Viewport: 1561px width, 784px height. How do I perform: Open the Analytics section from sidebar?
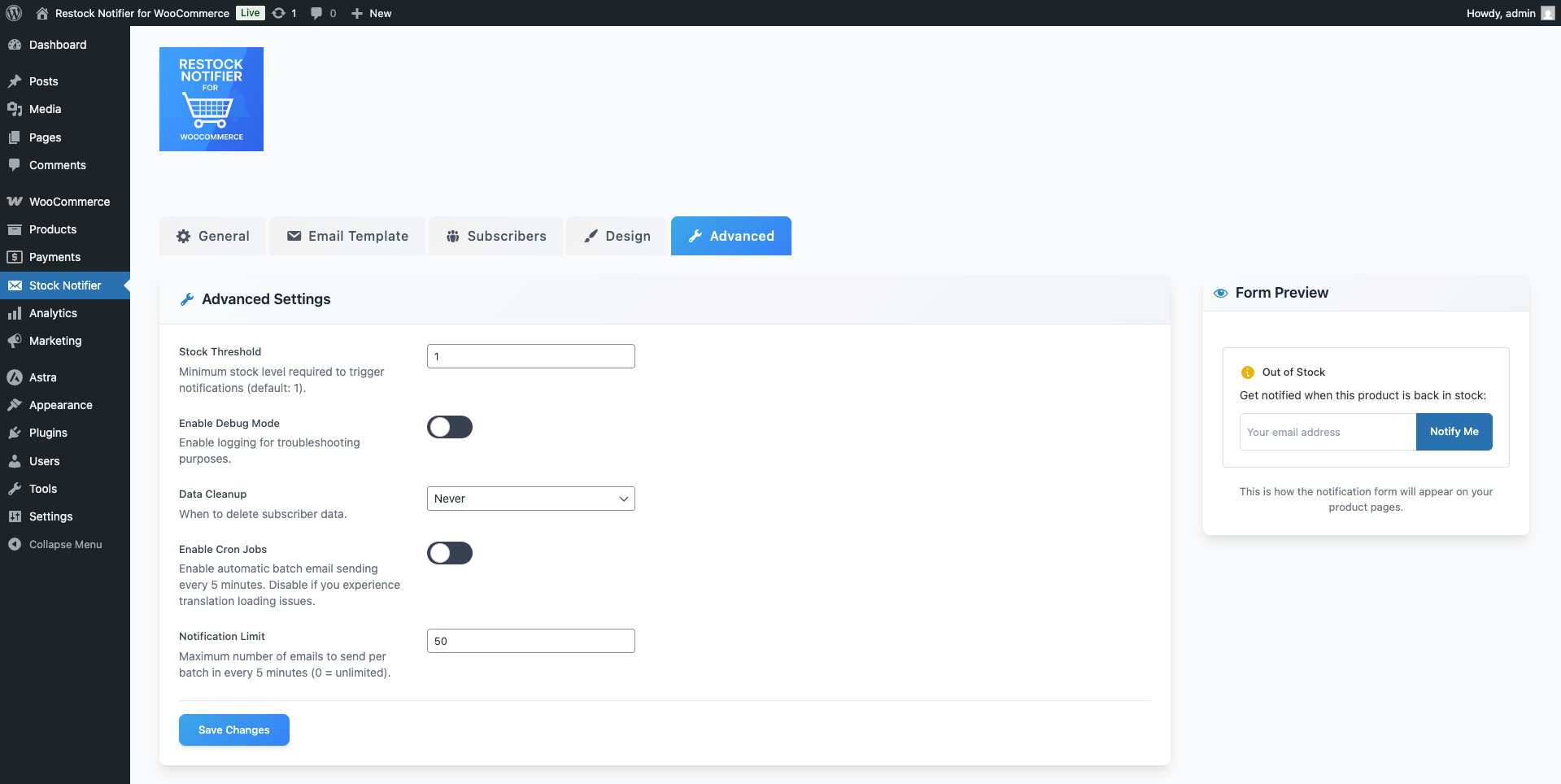point(15,313)
